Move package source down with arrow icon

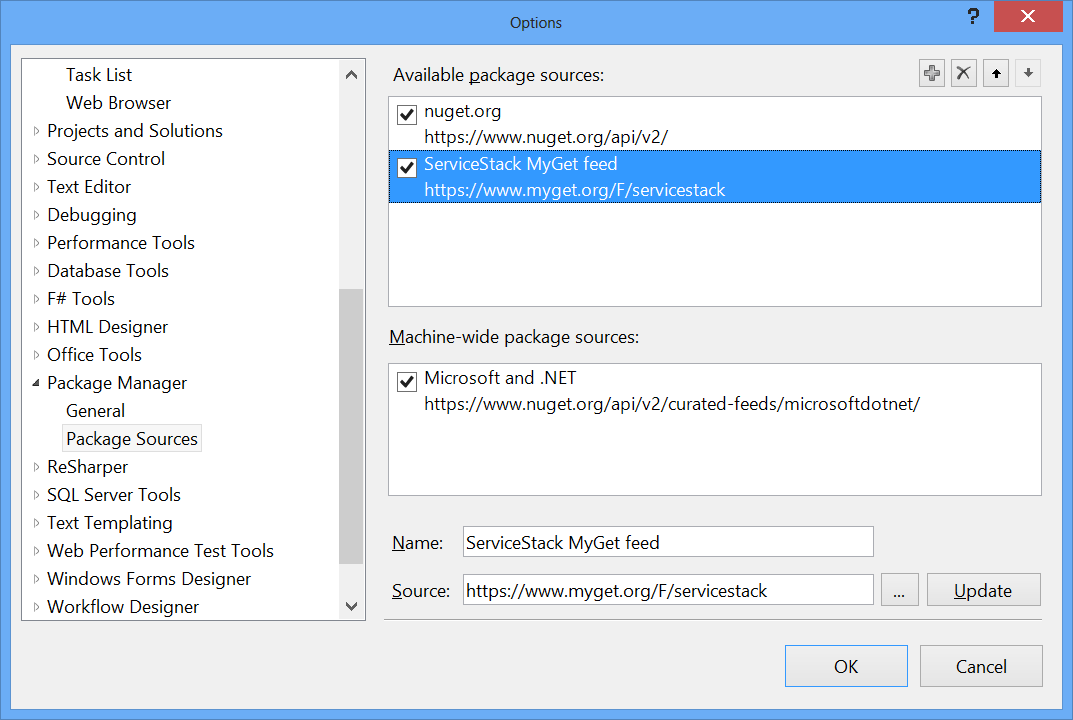pyautogui.click(x=1028, y=73)
